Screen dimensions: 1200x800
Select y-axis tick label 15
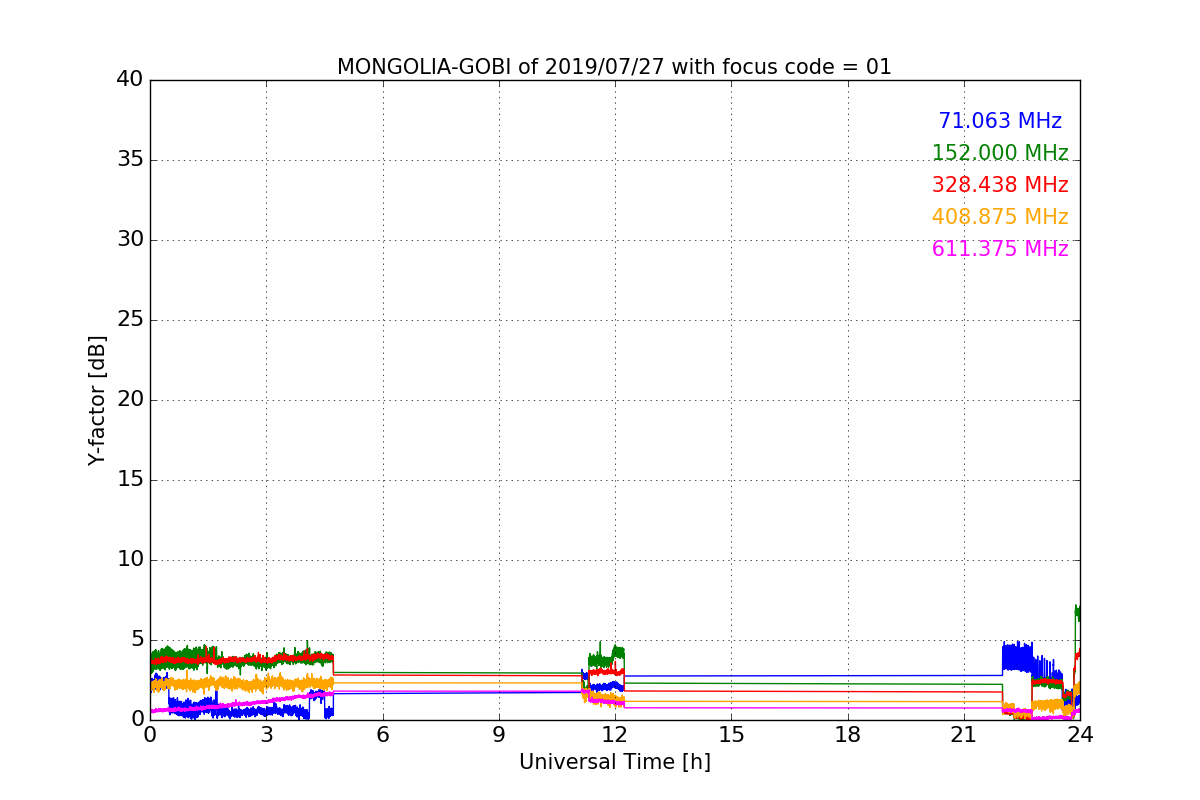click(x=130, y=480)
